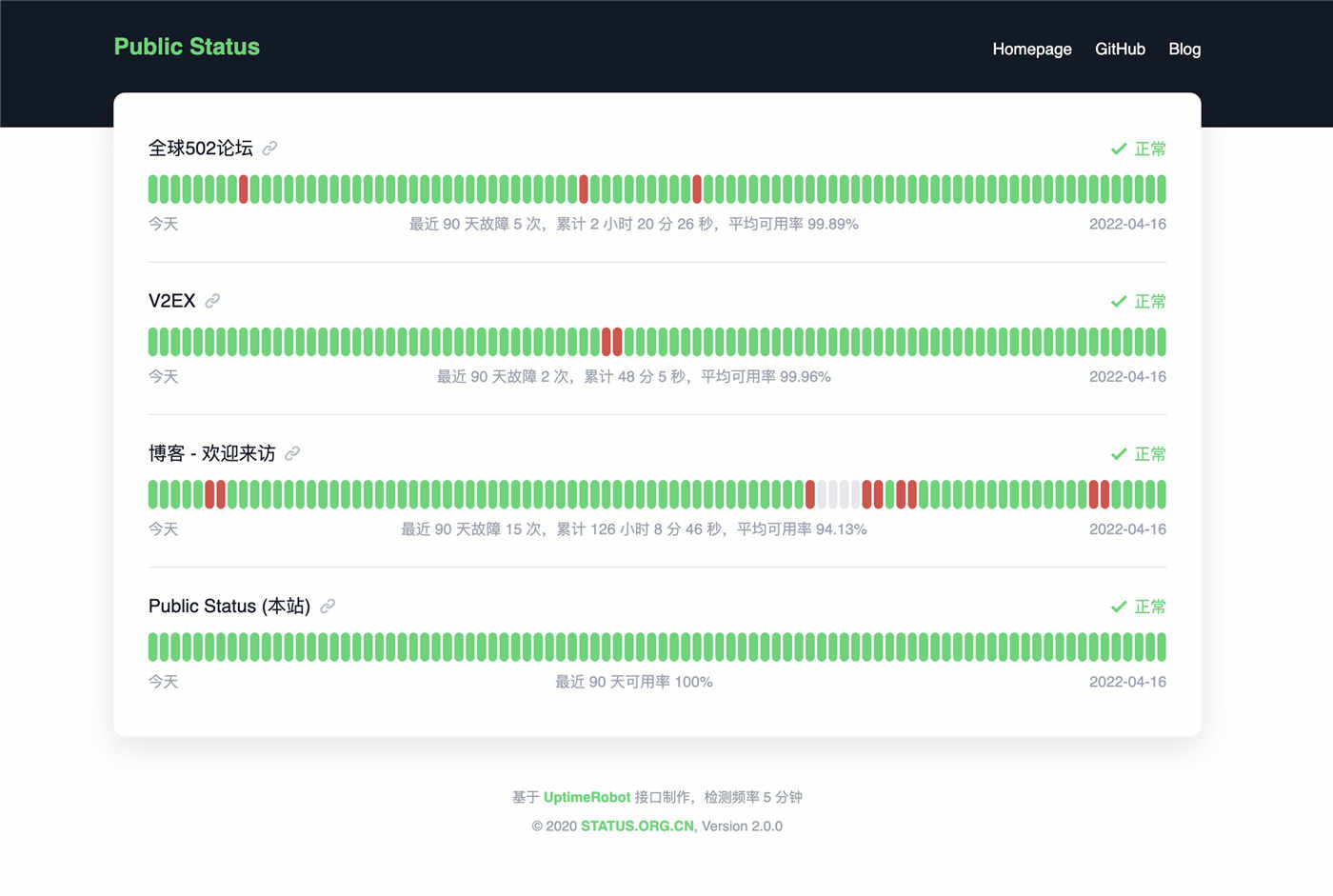The image size is (1333, 896).
Task: Click the link icon beside V2EX
Action: click(x=213, y=301)
